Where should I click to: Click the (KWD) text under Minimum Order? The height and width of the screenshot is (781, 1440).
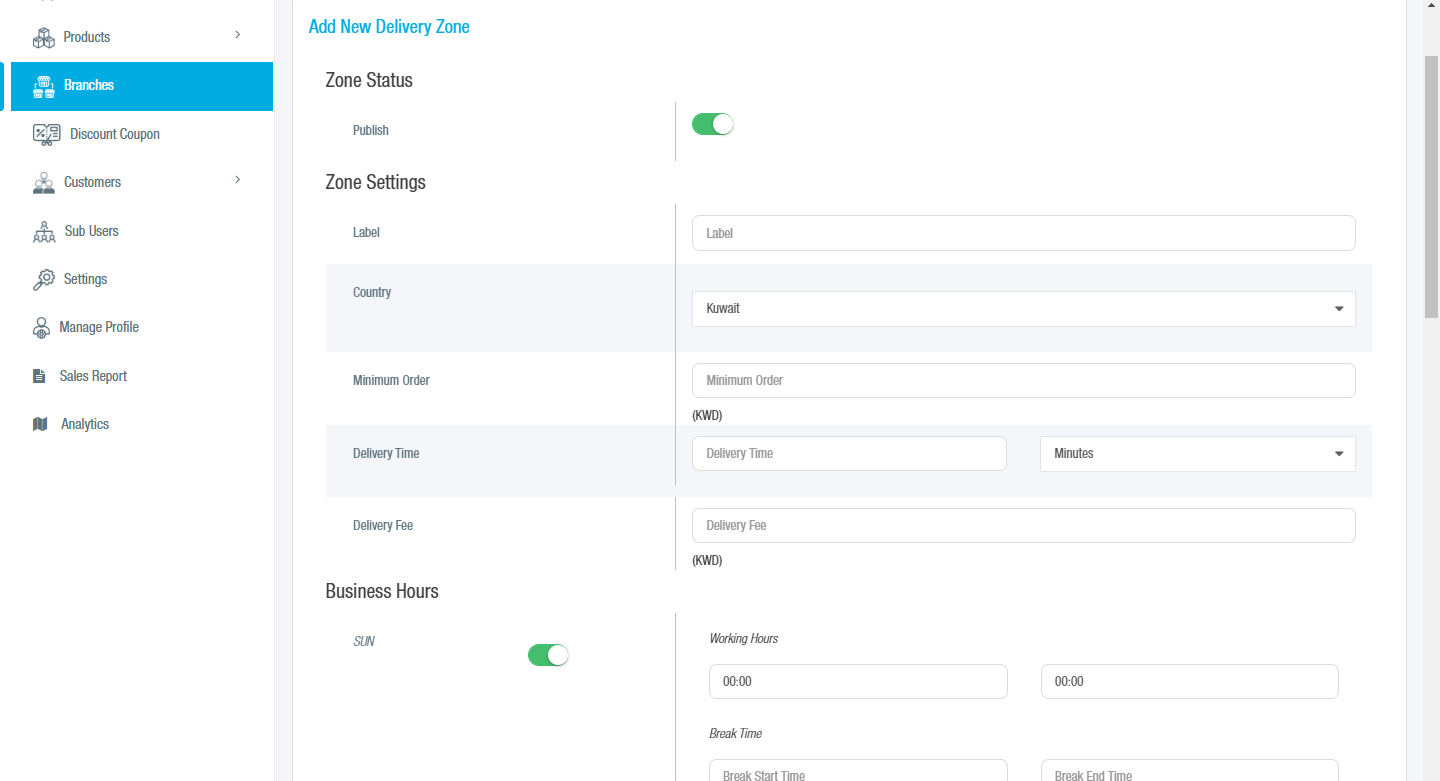click(707, 415)
